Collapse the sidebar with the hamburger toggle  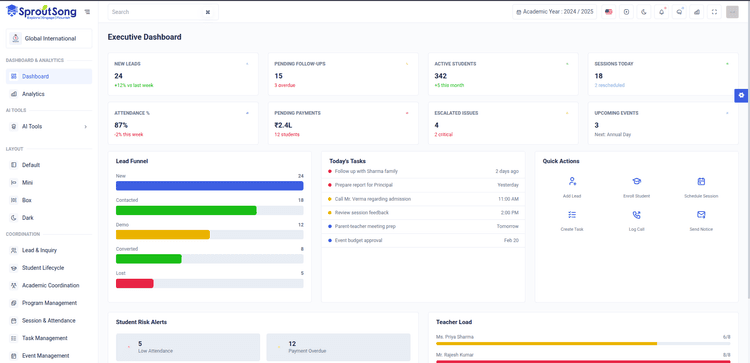(x=87, y=12)
